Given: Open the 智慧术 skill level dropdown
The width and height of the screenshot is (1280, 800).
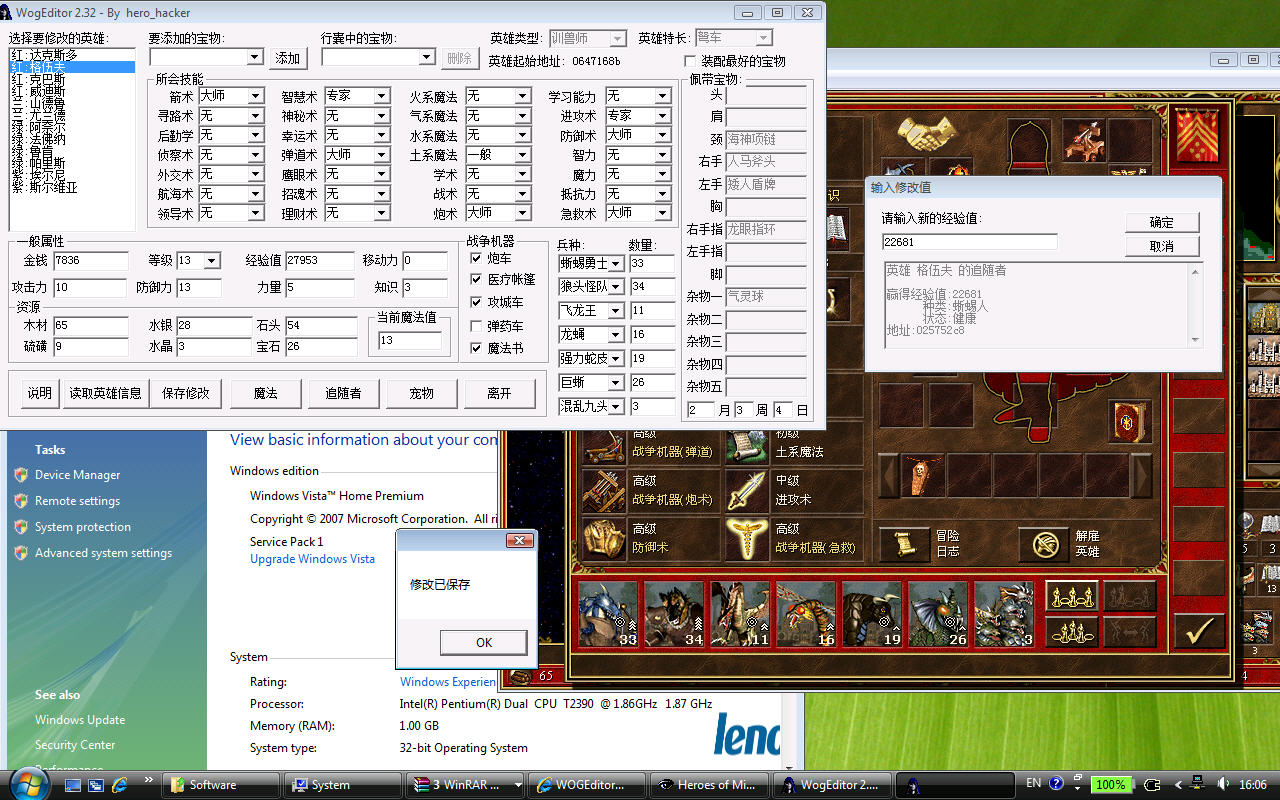Looking at the screenshot, I should (x=382, y=96).
